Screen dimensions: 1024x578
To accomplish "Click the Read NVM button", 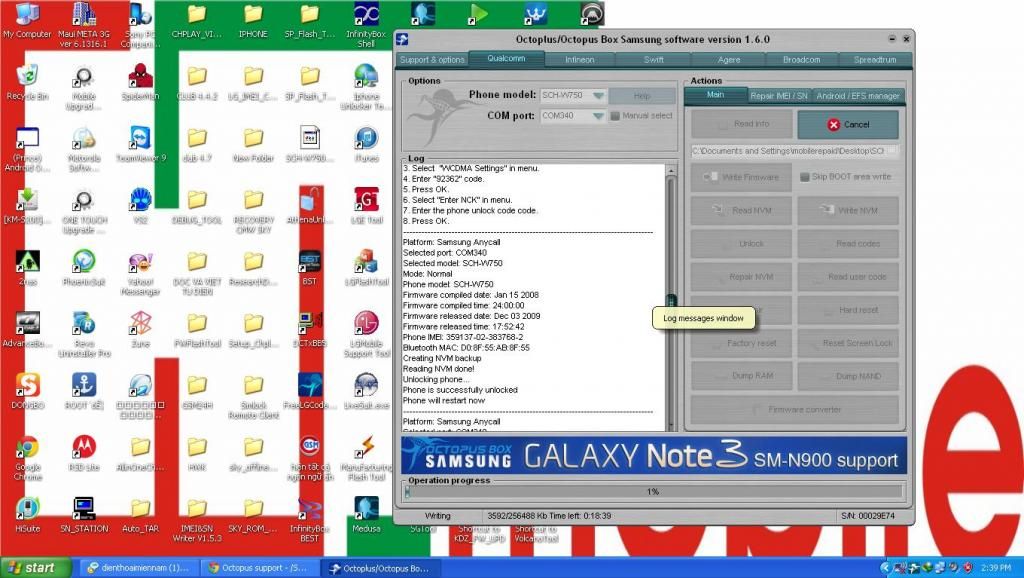I will (741, 210).
